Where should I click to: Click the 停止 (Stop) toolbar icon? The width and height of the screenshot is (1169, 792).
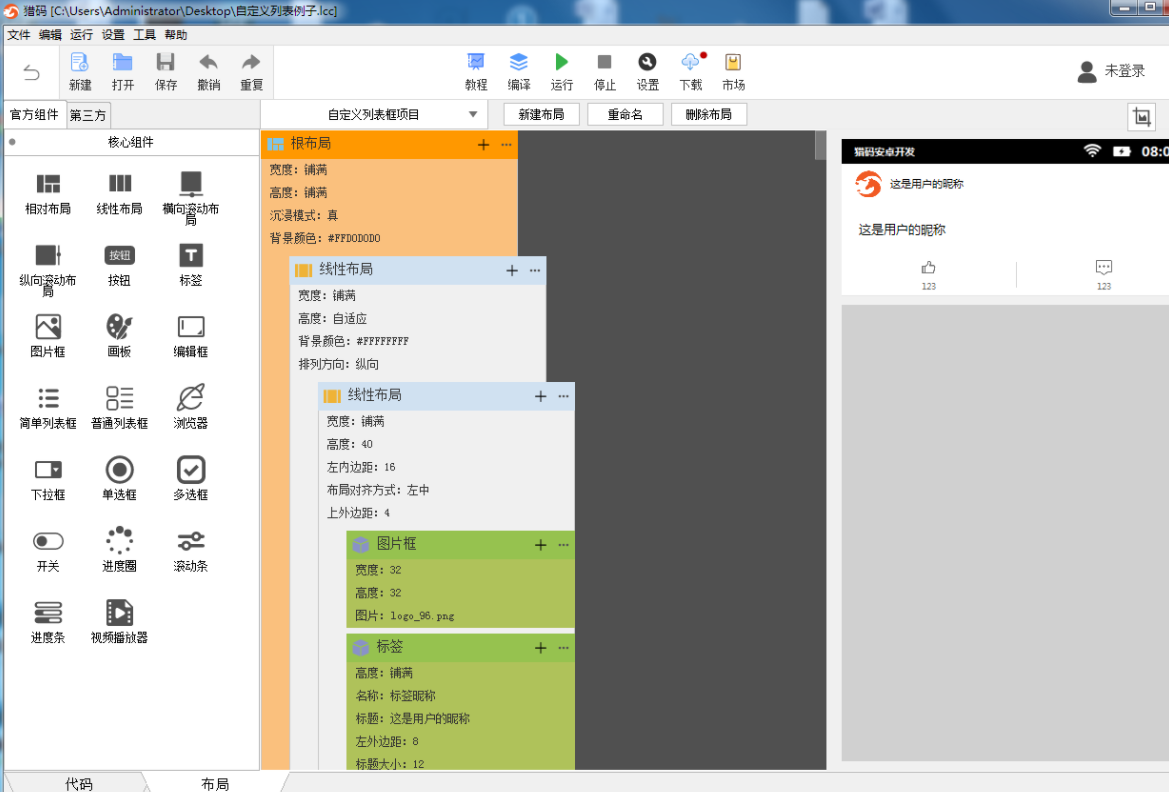[x=605, y=63]
